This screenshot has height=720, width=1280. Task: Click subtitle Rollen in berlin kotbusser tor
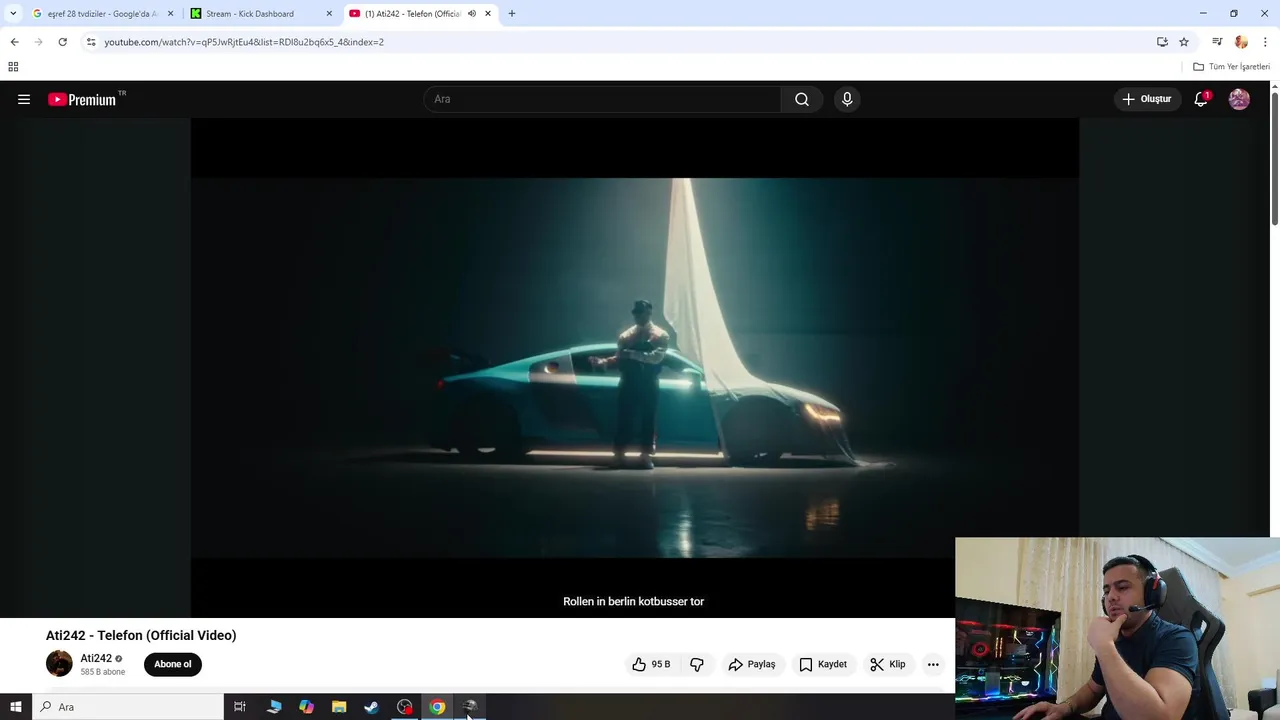pos(634,601)
